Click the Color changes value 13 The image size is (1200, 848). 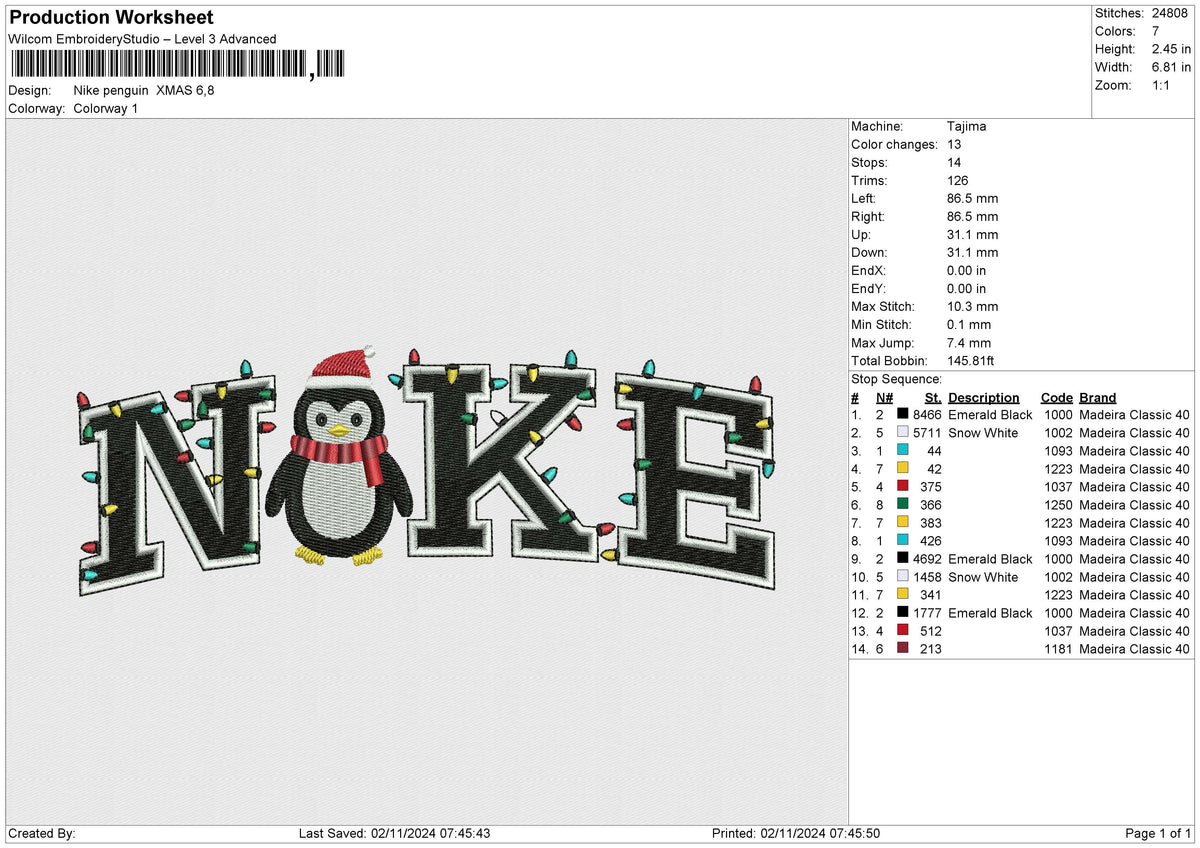(954, 145)
